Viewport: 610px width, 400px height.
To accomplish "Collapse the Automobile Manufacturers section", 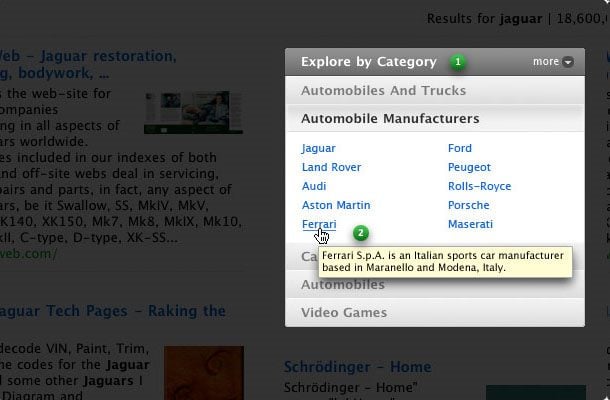I will tap(435, 118).
